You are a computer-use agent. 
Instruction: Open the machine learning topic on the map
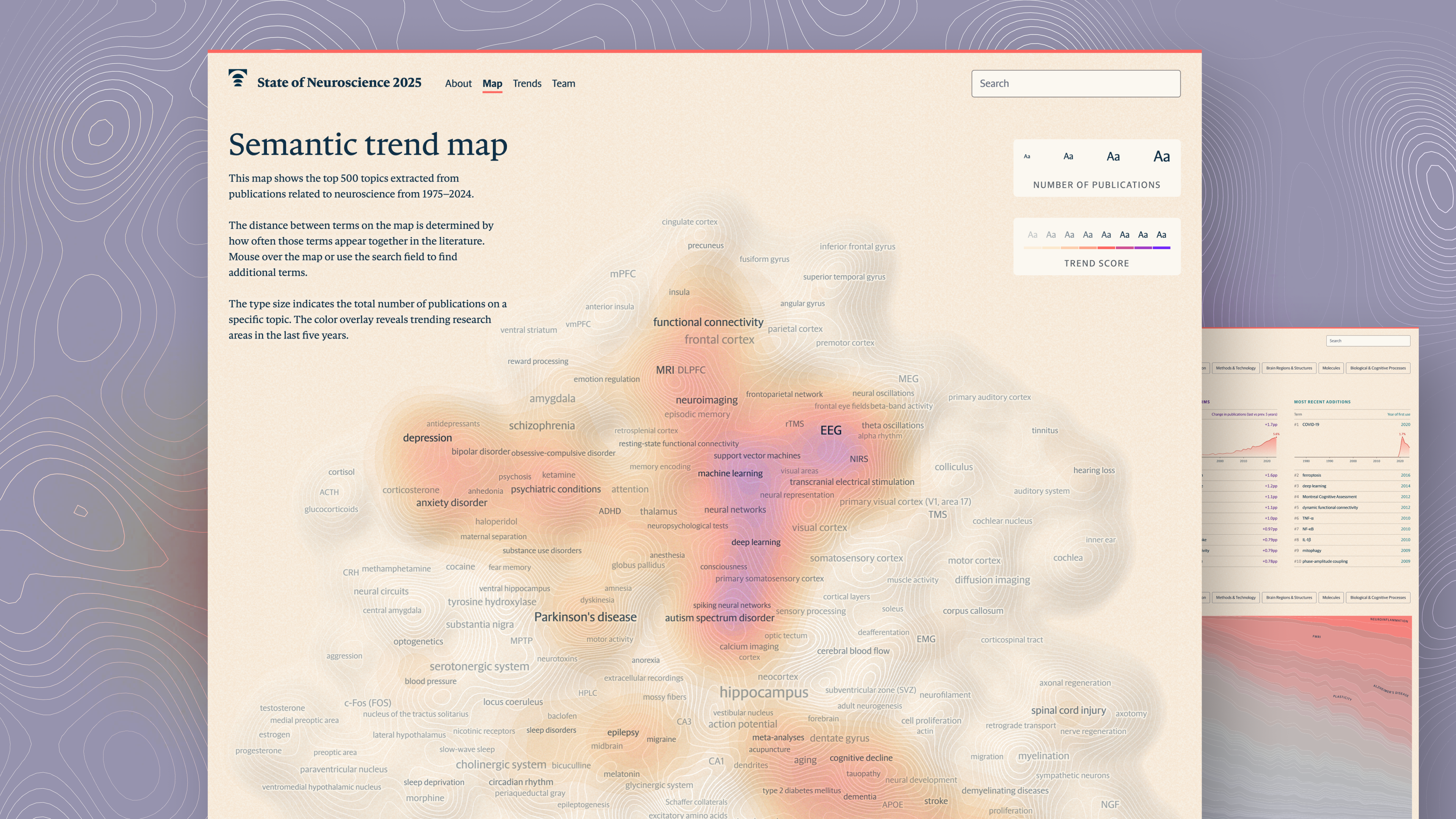[730, 474]
